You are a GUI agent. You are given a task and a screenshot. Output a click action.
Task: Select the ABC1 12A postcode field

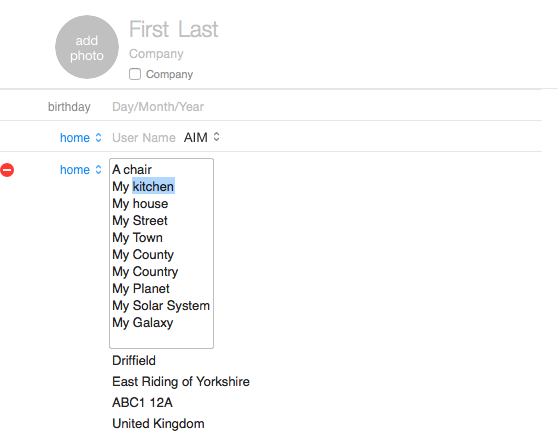142,403
